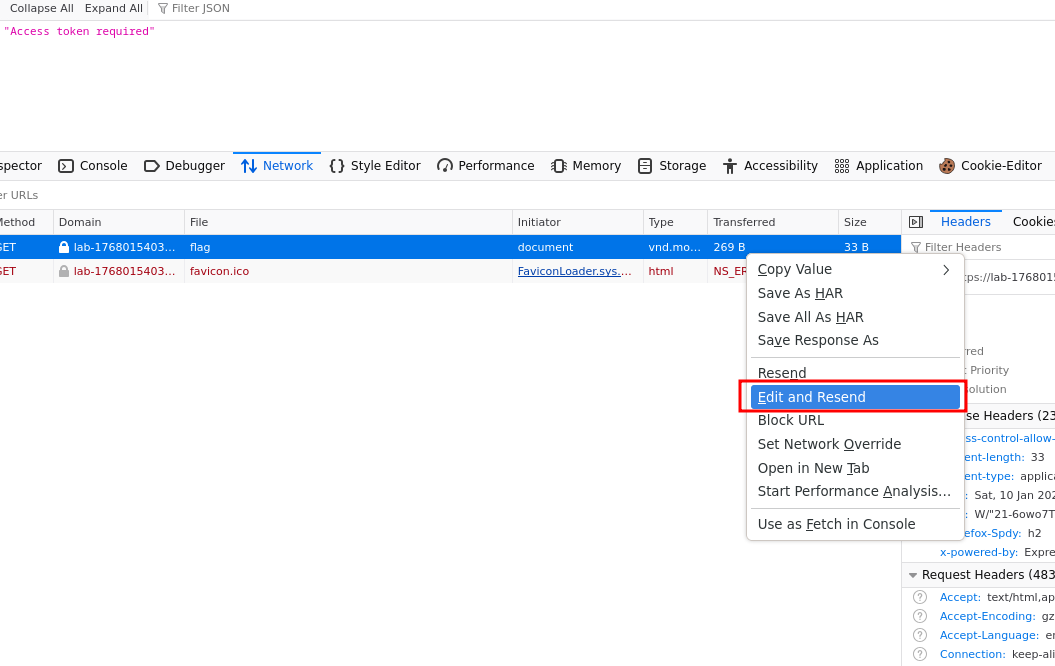This screenshot has height=666, width=1055.
Task: Choose Block URL
Action: tap(855, 420)
